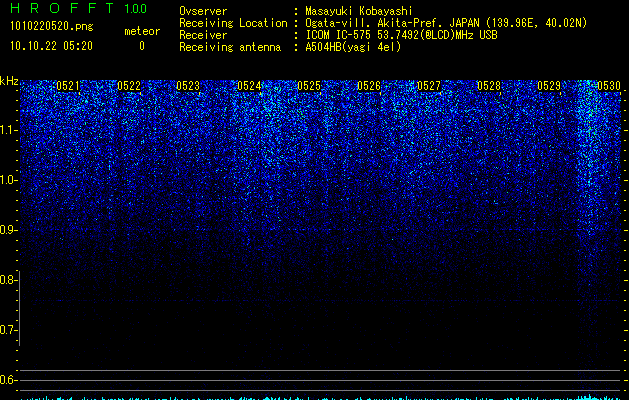The image size is (629, 400).
Task: Click the date stamp 10.10.22 05:20
Action: click(x=51, y=46)
